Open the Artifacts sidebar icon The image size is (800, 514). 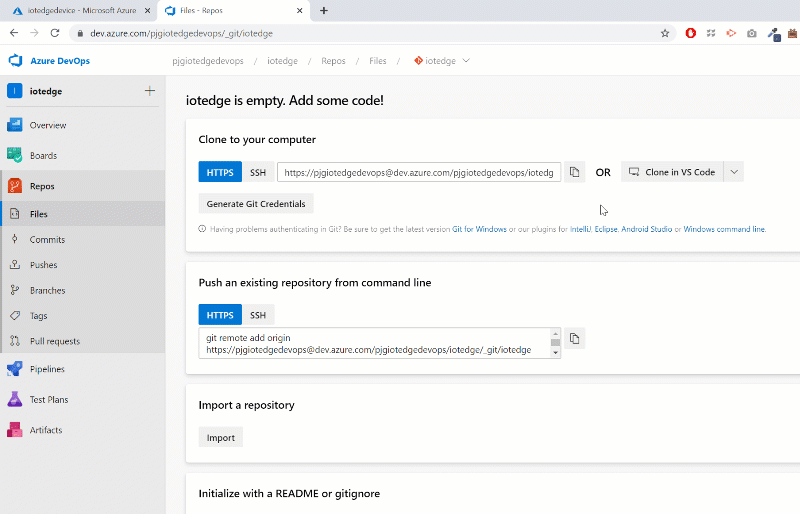(x=15, y=430)
